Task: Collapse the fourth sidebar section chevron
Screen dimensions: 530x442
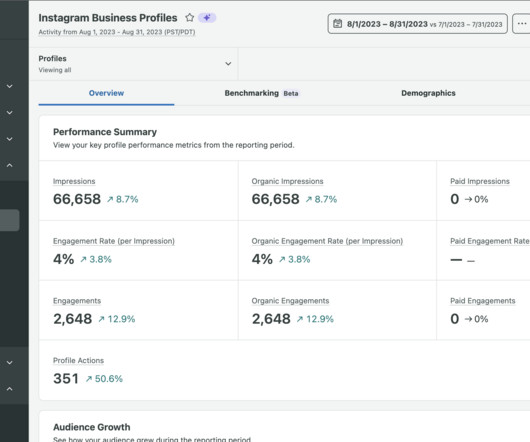Action: coord(9,165)
